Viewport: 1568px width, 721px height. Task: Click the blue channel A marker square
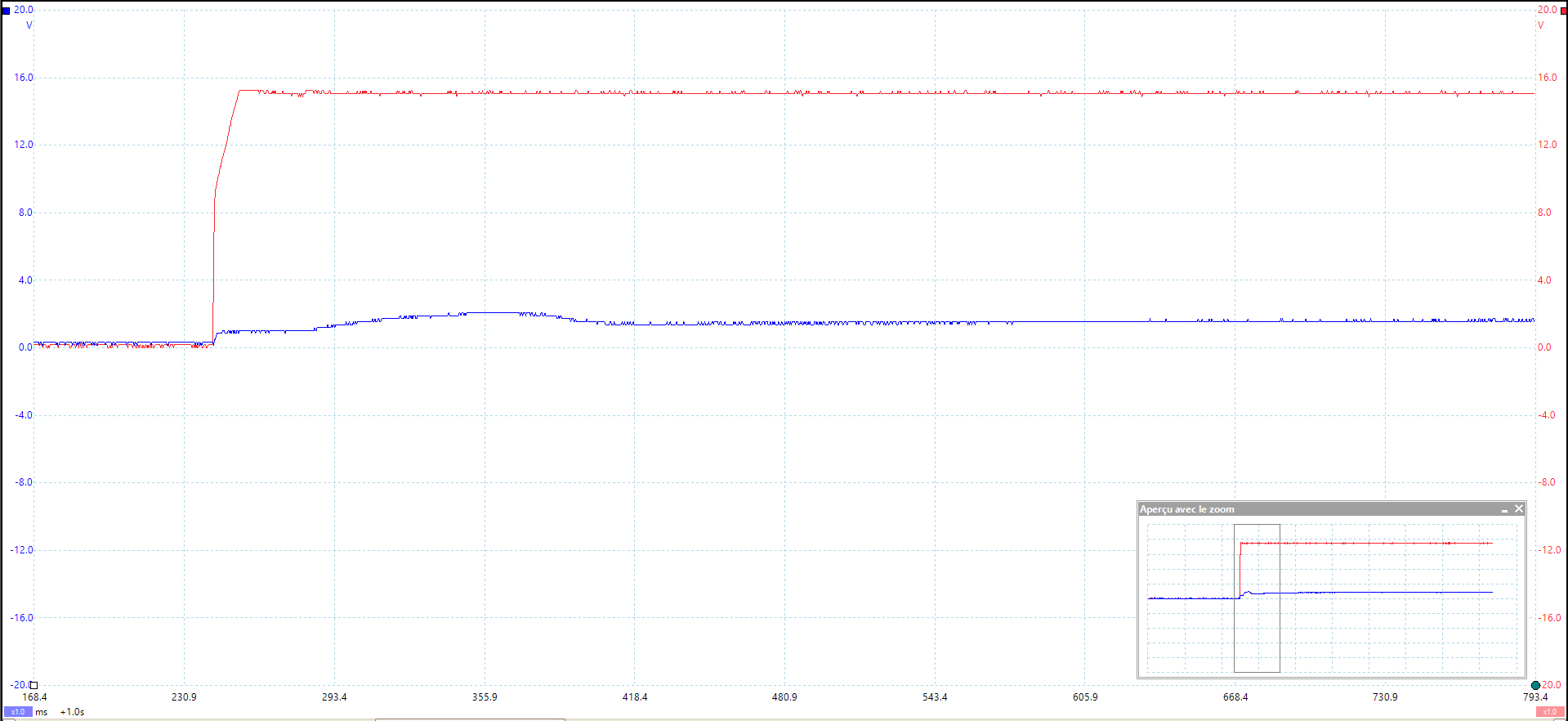(x=6, y=11)
